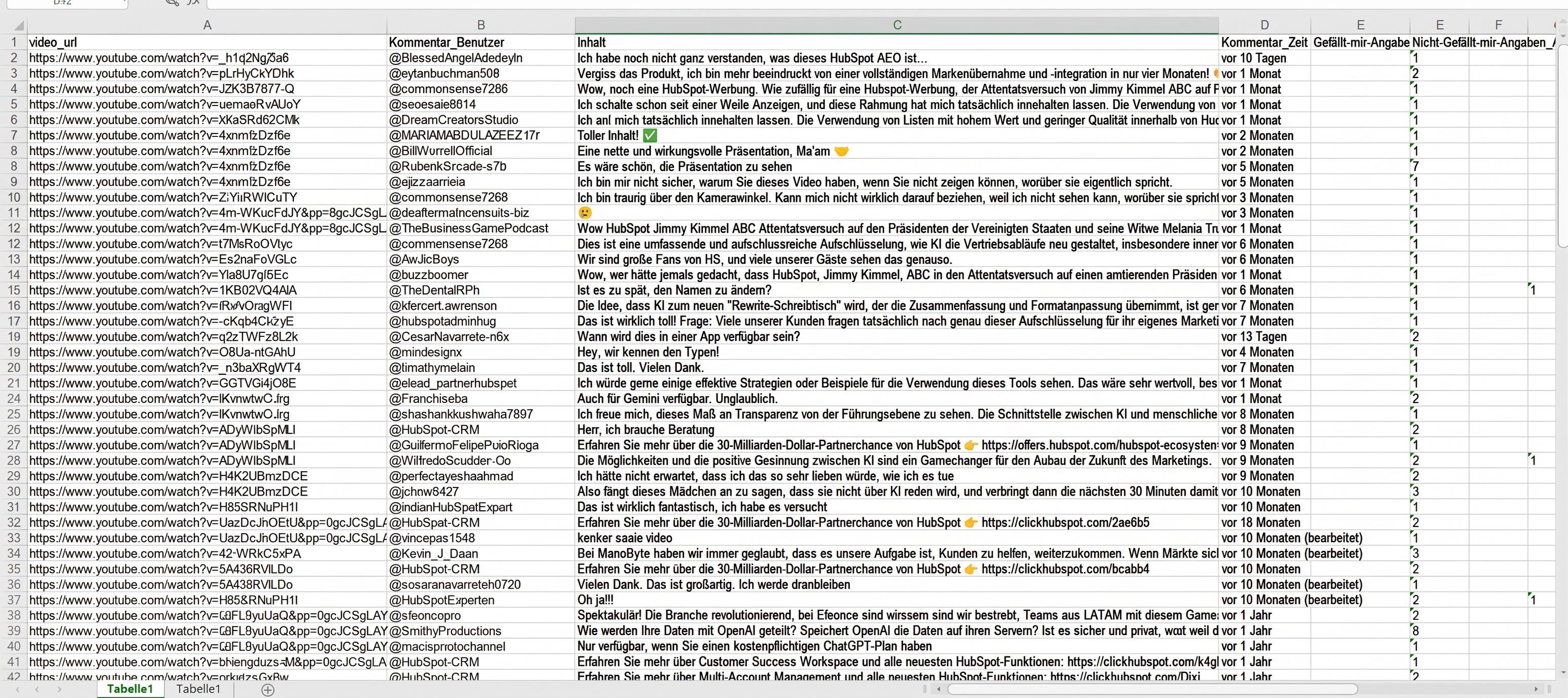Screen dimensions: 1568x698
Task: Select cell @SmithyProductions
Action: (x=481, y=631)
